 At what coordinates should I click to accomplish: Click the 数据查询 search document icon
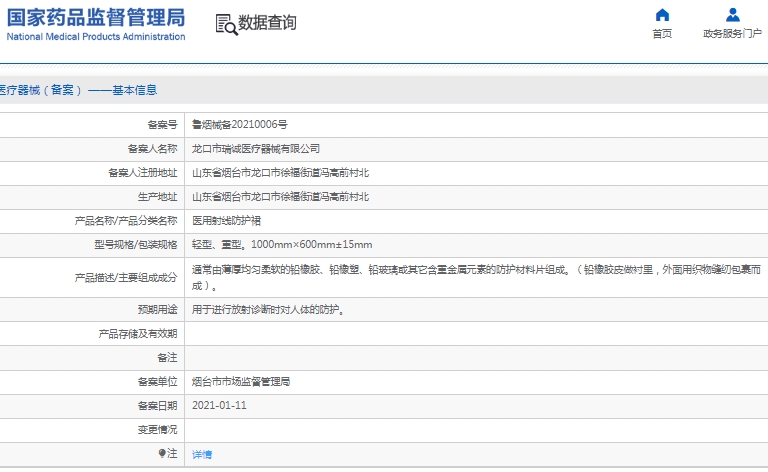[x=226, y=24]
